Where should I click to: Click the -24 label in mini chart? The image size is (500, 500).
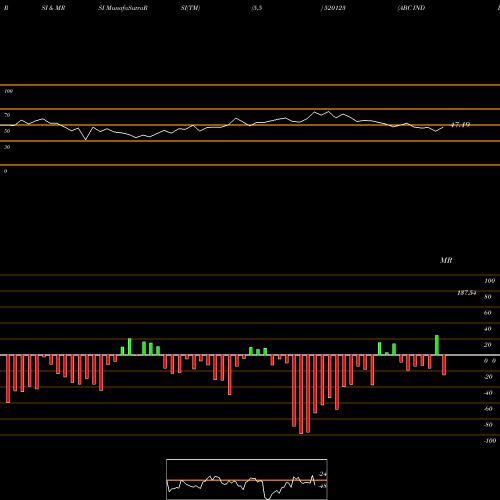point(322,474)
